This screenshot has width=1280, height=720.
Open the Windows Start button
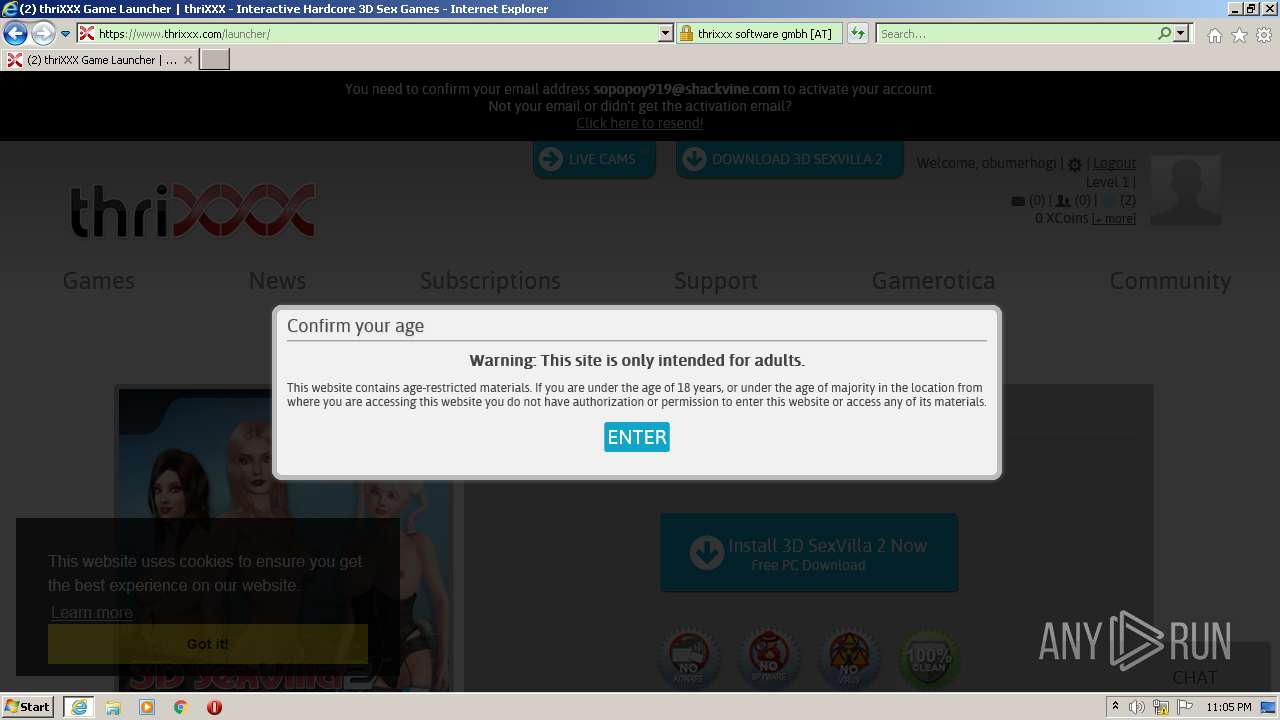27,706
